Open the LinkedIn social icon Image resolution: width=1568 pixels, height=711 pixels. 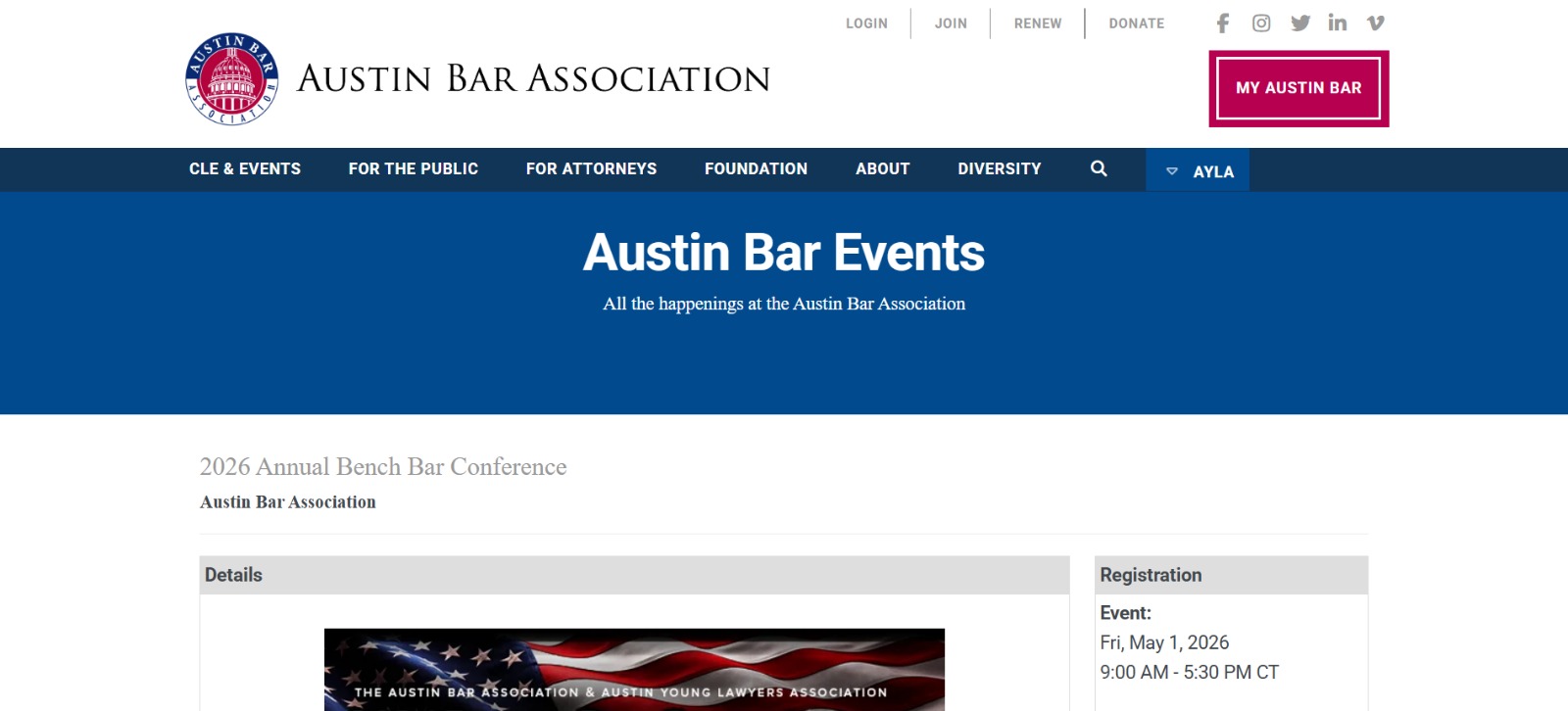pyautogui.click(x=1338, y=23)
